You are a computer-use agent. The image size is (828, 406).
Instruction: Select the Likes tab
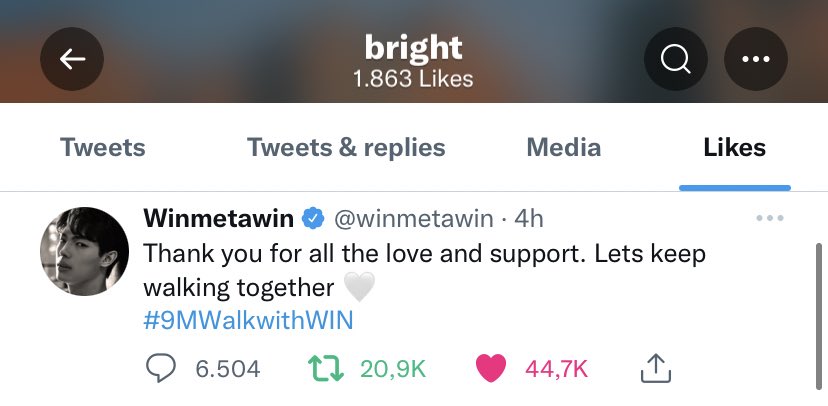click(x=735, y=147)
